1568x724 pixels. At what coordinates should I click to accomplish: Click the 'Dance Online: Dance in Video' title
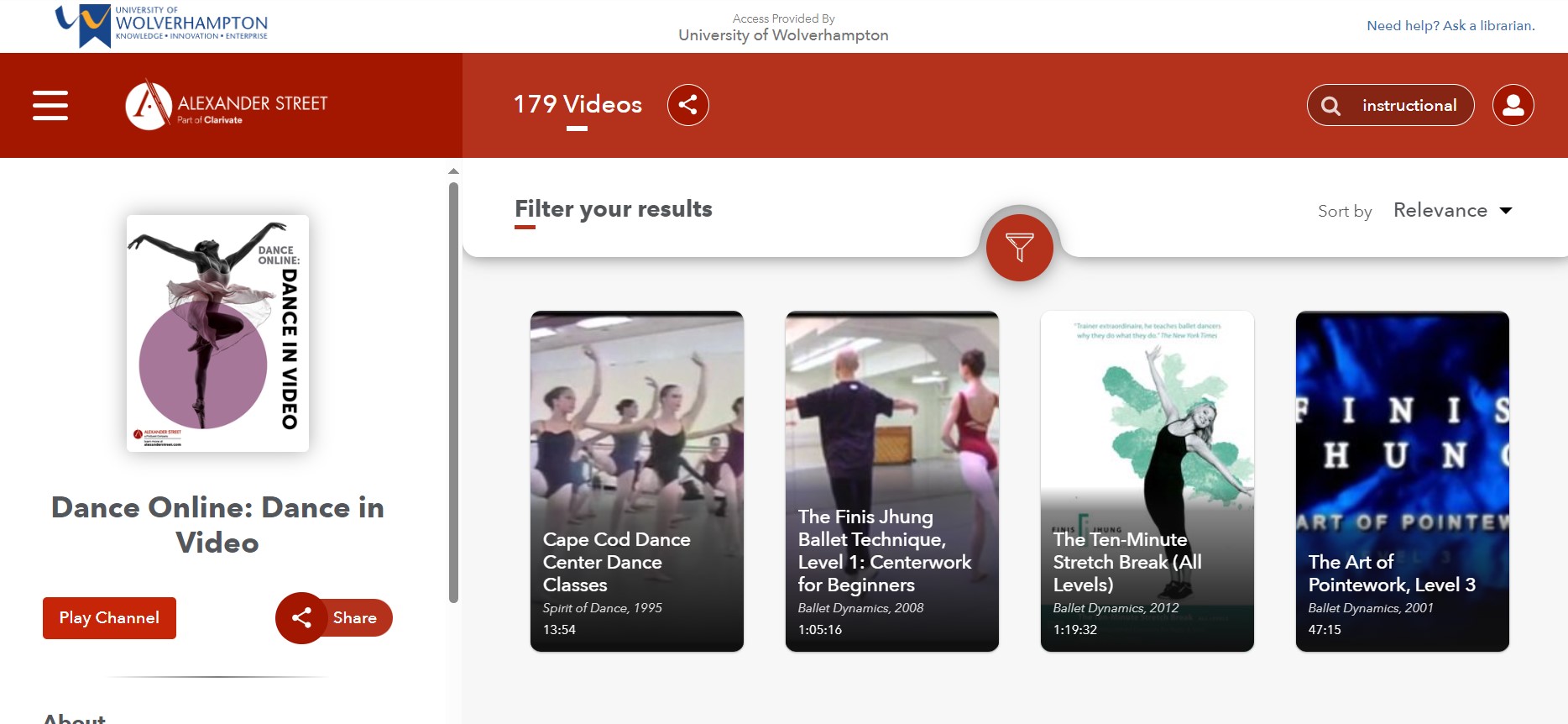point(217,525)
